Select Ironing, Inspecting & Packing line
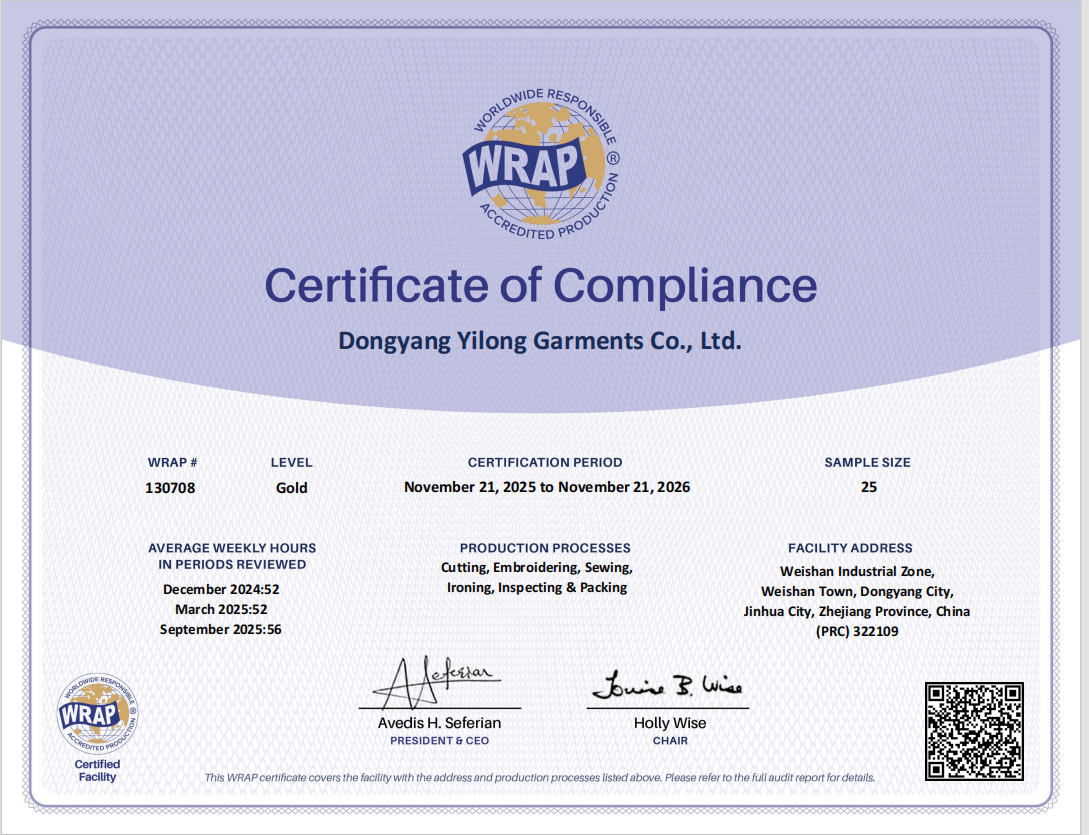The height and width of the screenshot is (835, 1089). [x=537, y=588]
